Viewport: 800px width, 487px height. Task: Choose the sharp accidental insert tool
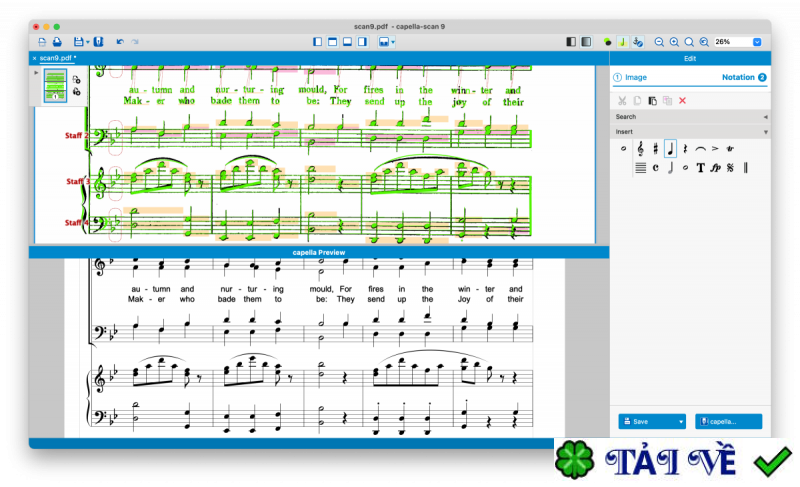655,149
